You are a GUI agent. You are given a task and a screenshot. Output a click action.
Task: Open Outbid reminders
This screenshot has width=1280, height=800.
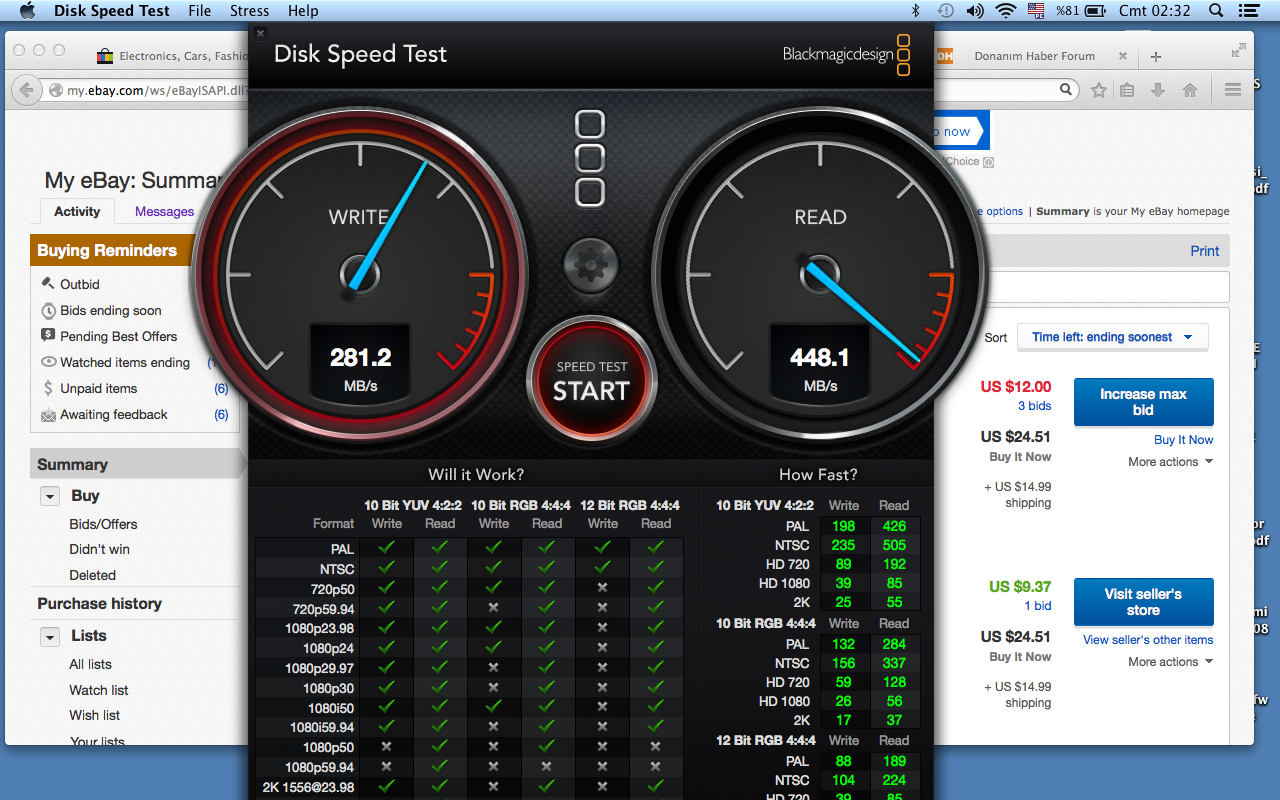pos(80,284)
